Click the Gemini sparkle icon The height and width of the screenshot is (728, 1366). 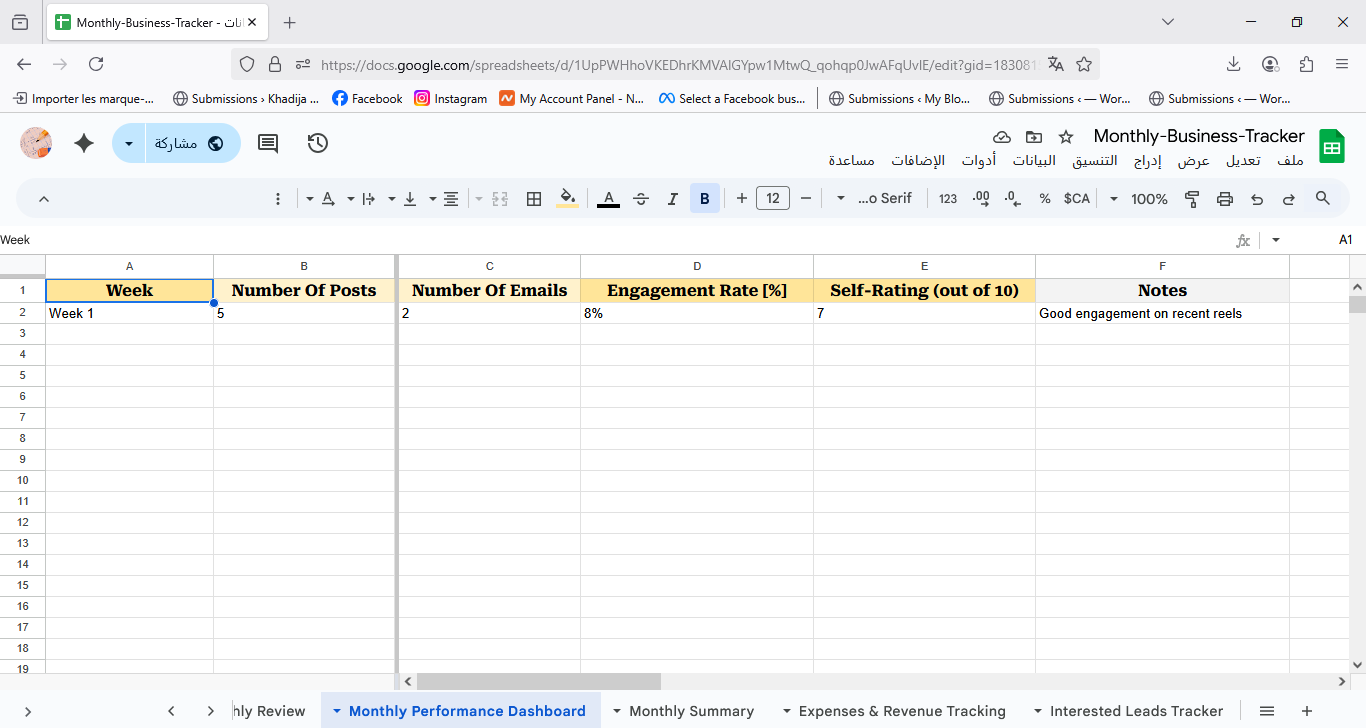[x=84, y=143]
